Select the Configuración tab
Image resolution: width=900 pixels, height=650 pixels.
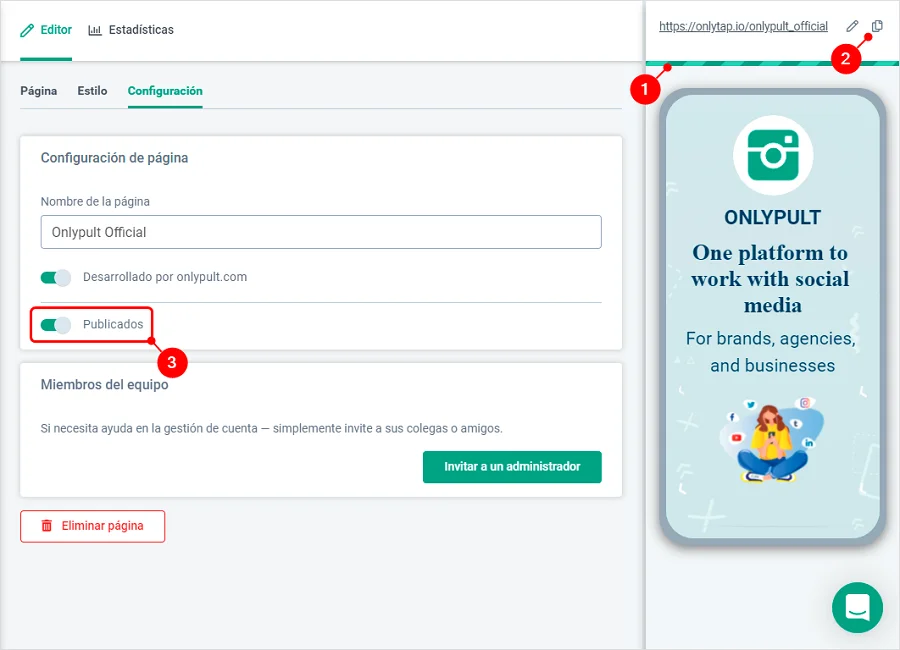coord(165,91)
